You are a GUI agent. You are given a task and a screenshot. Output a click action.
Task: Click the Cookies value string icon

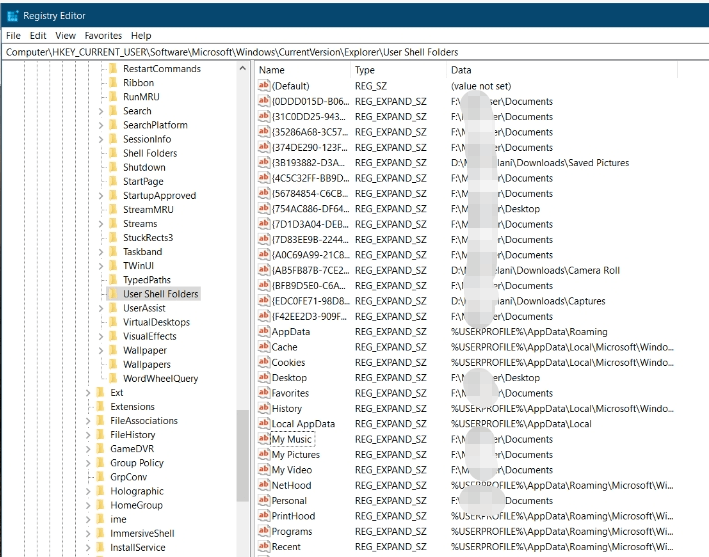click(264, 362)
